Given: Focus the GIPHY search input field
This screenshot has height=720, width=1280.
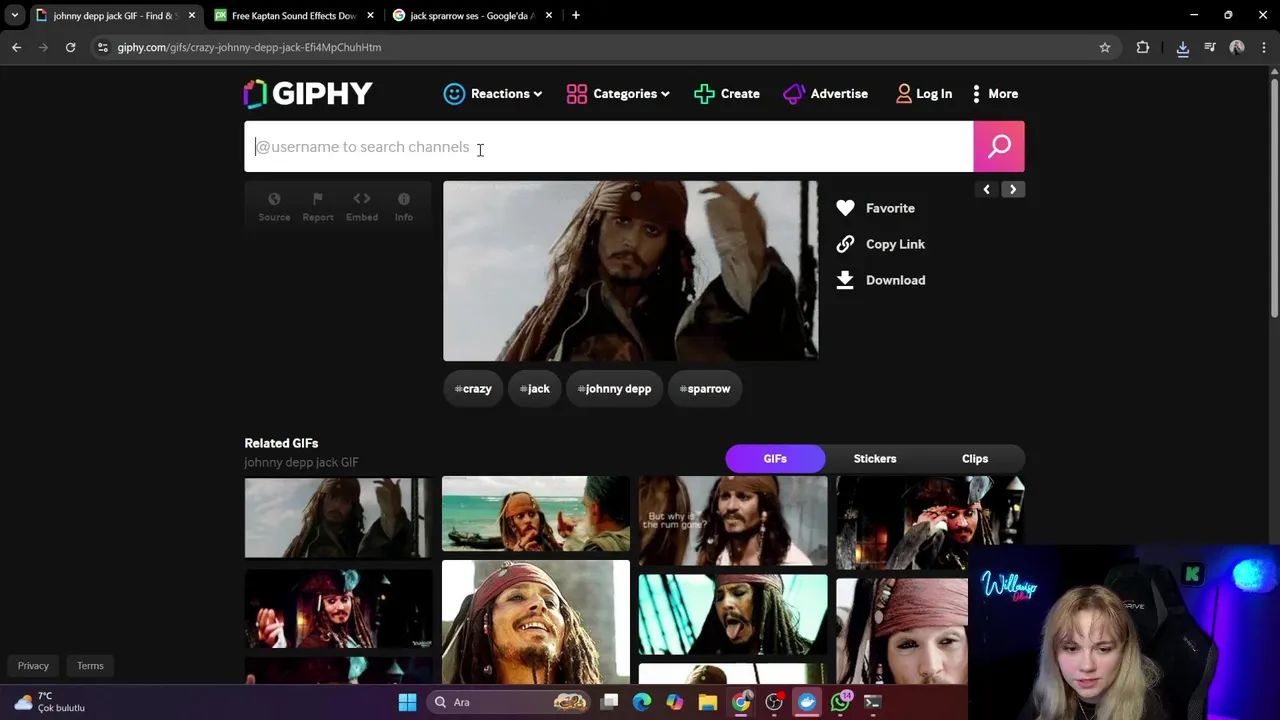Looking at the screenshot, I should coord(609,147).
